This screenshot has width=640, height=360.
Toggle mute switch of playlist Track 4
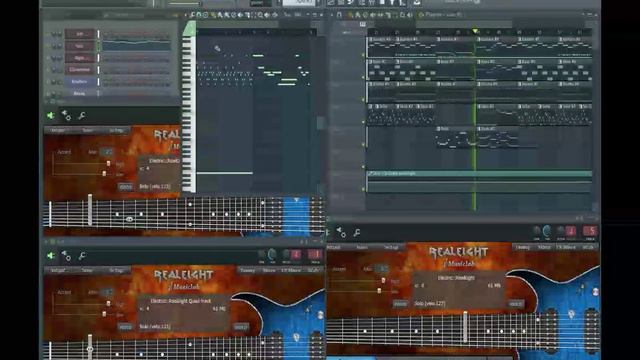[x=363, y=122]
